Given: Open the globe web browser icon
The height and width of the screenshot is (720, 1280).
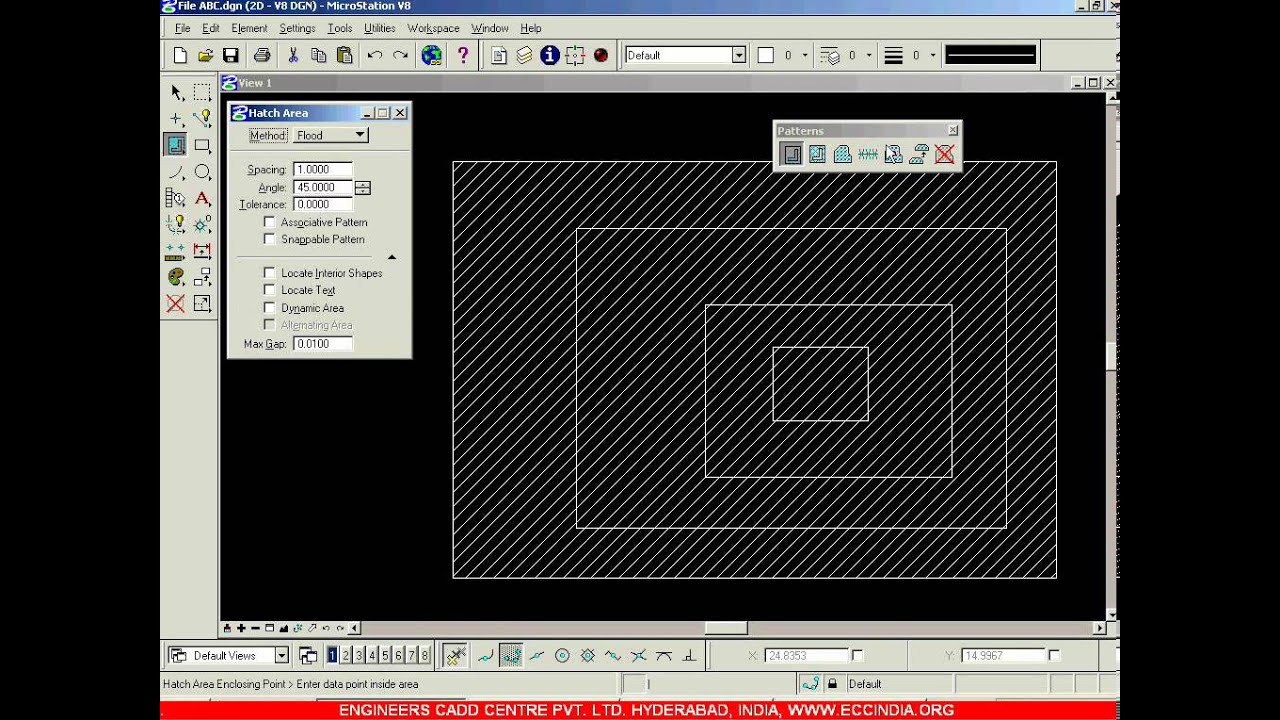Looking at the screenshot, I should pos(431,56).
